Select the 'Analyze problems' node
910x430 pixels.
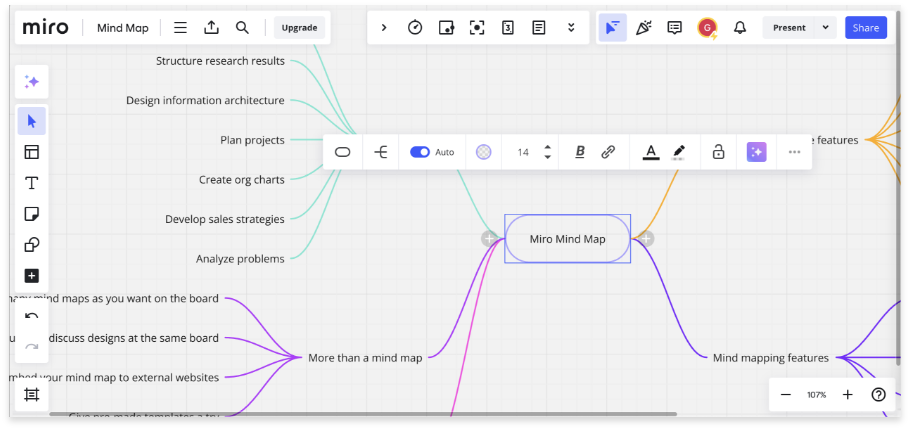pyautogui.click(x=240, y=259)
